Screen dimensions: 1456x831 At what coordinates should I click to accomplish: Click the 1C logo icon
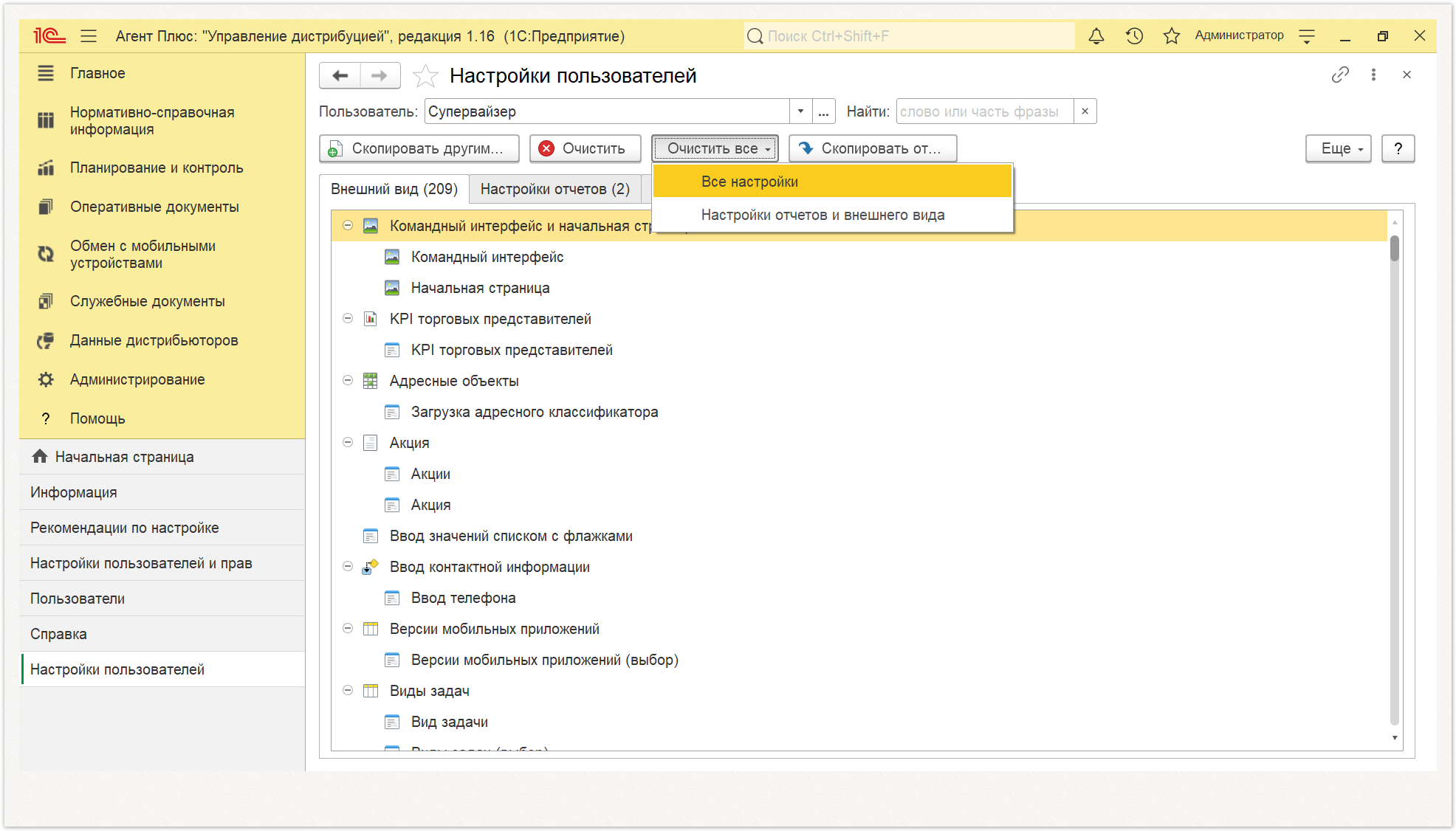[49, 36]
